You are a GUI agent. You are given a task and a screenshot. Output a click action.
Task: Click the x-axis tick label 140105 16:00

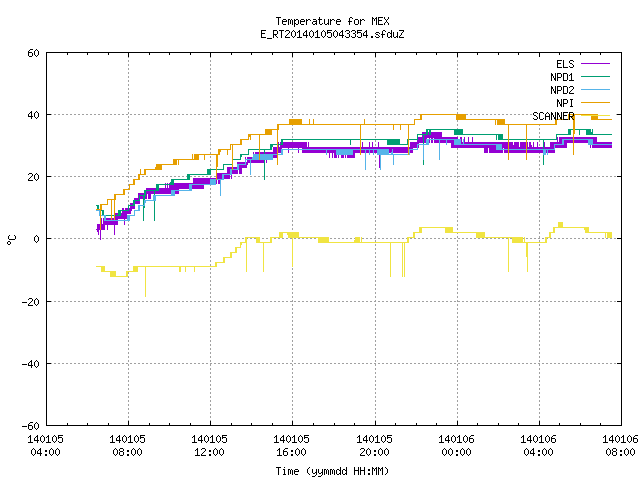coord(291,445)
